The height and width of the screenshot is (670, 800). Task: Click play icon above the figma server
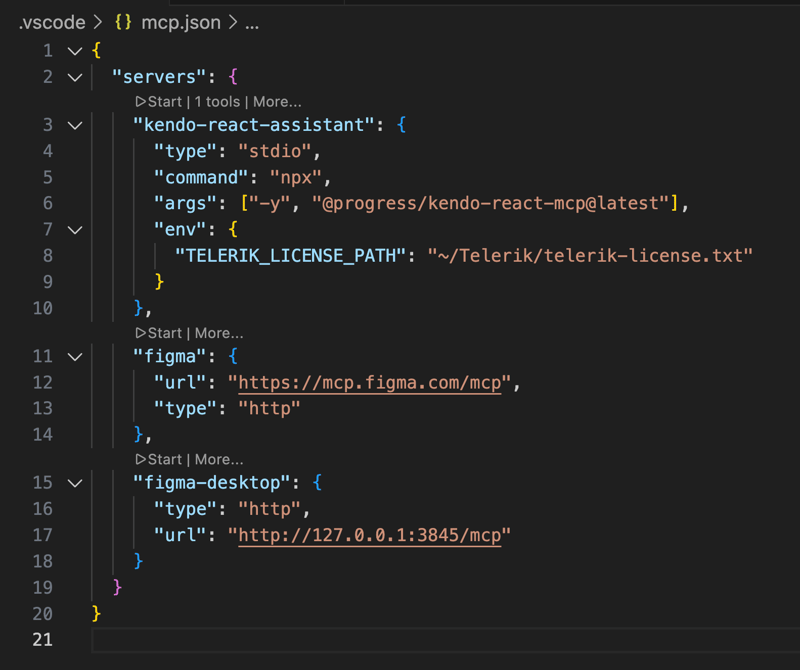click(141, 333)
